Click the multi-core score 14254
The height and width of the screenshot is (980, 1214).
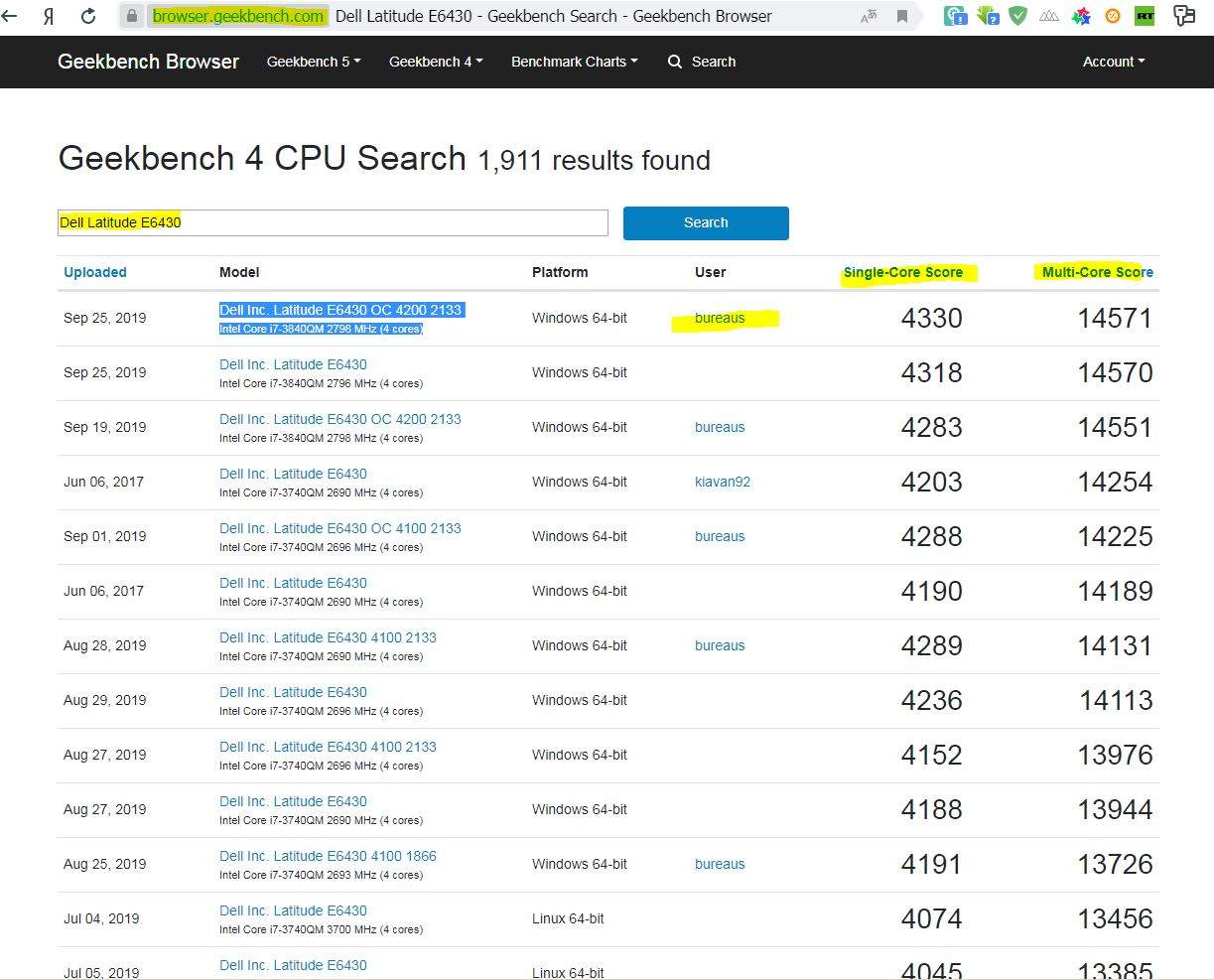pos(1115,482)
